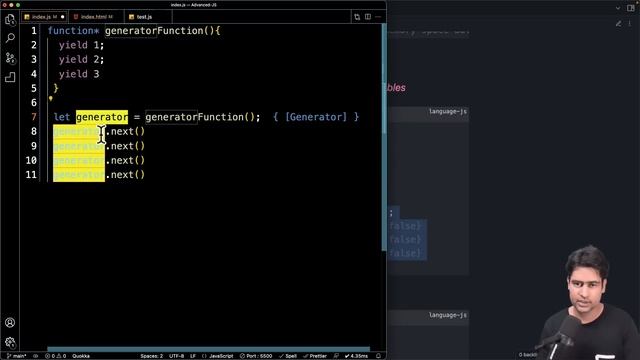Change indentation via Spaces: 2
This screenshot has height=360, width=640.
pyautogui.click(x=151, y=356)
